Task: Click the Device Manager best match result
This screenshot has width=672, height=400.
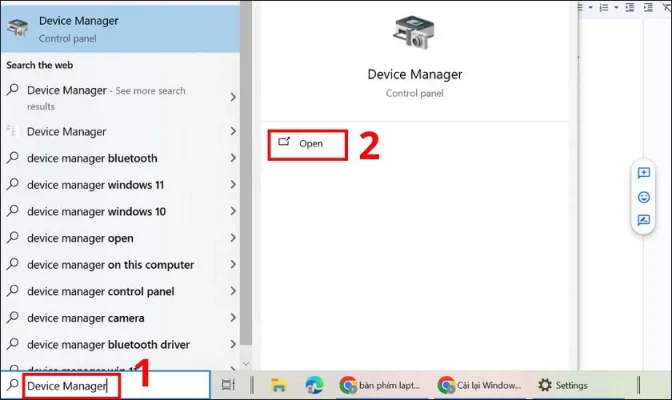Action: [x=120, y=27]
